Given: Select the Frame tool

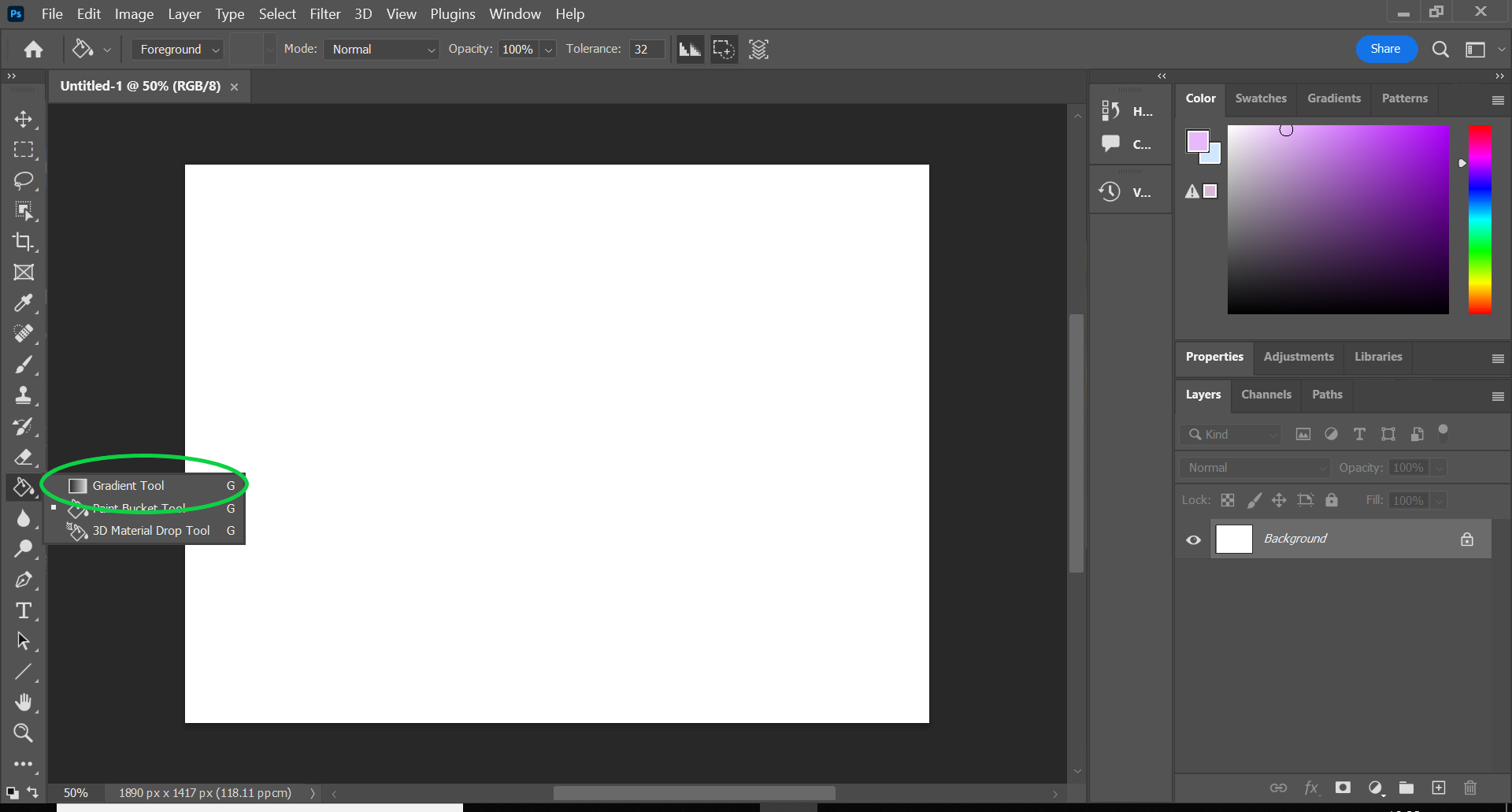Looking at the screenshot, I should click(24, 273).
